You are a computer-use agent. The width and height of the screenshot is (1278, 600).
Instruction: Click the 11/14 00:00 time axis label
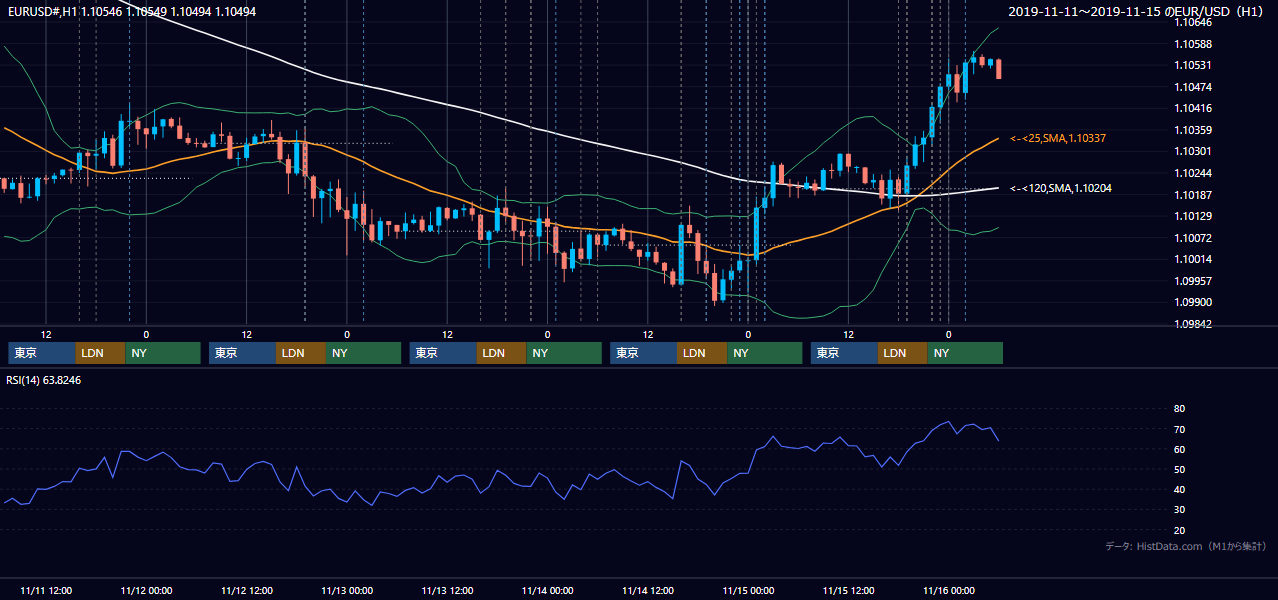click(548, 590)
